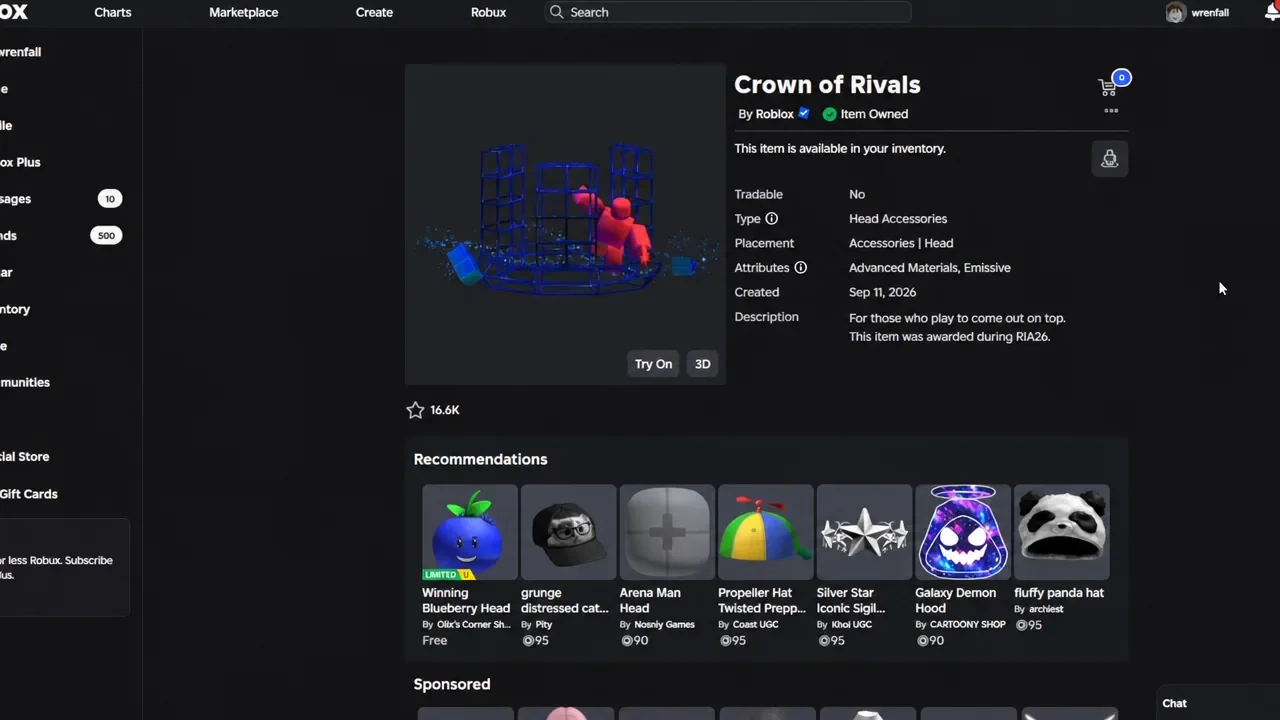Open Galaxy Demon Hood thumbnail
Screen dimensions: 1280x720
pos(963,532)
